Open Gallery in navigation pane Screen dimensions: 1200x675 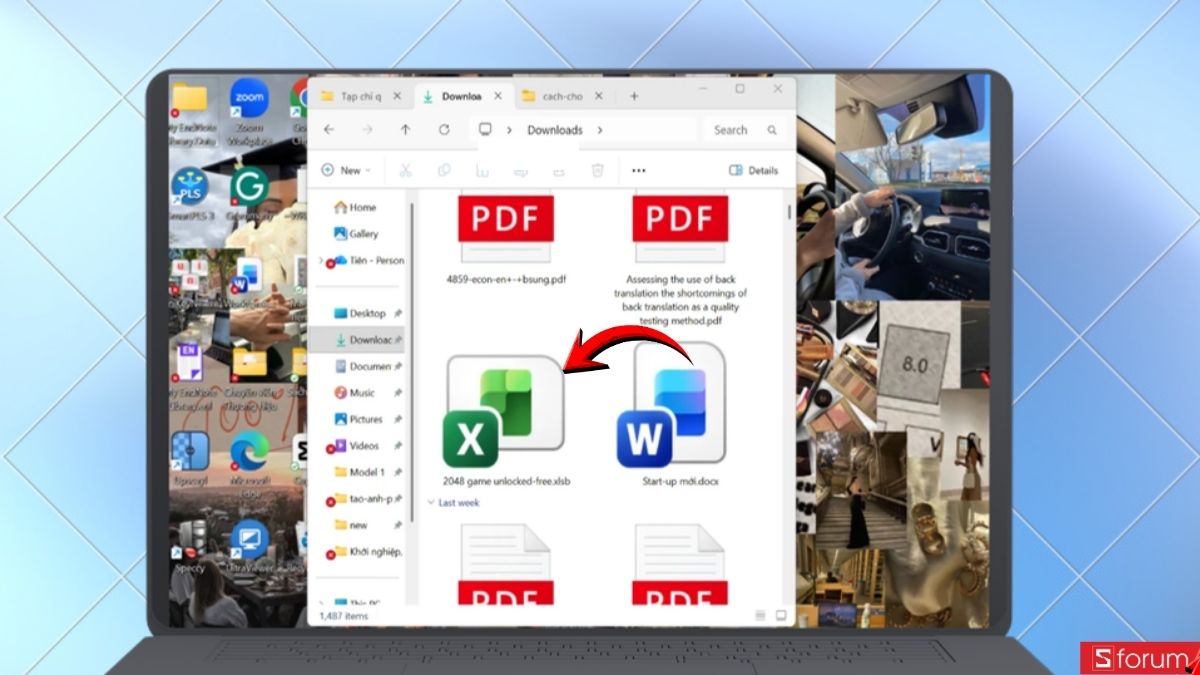(x=357, y=233)
